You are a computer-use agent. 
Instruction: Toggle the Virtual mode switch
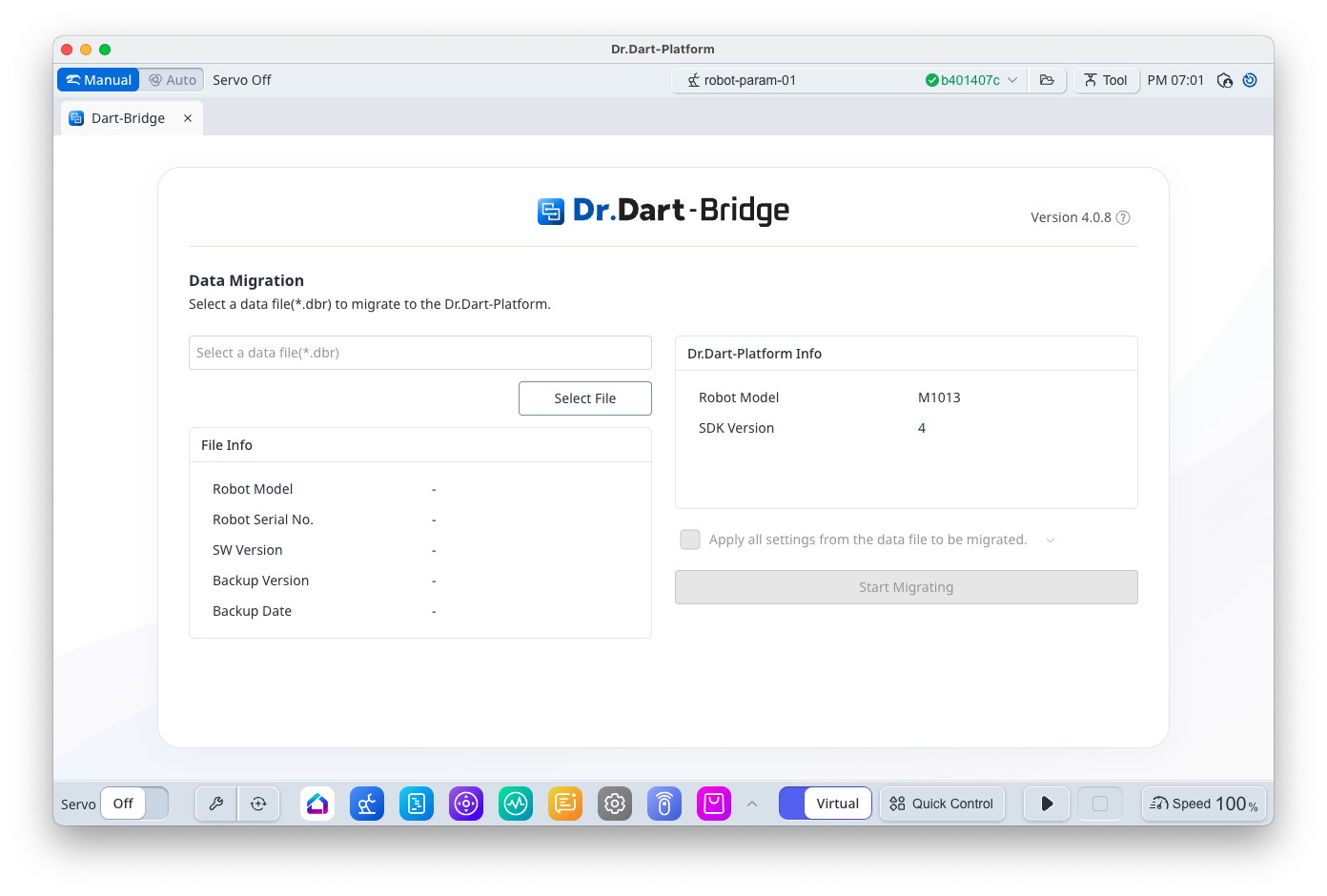[825, 804]
